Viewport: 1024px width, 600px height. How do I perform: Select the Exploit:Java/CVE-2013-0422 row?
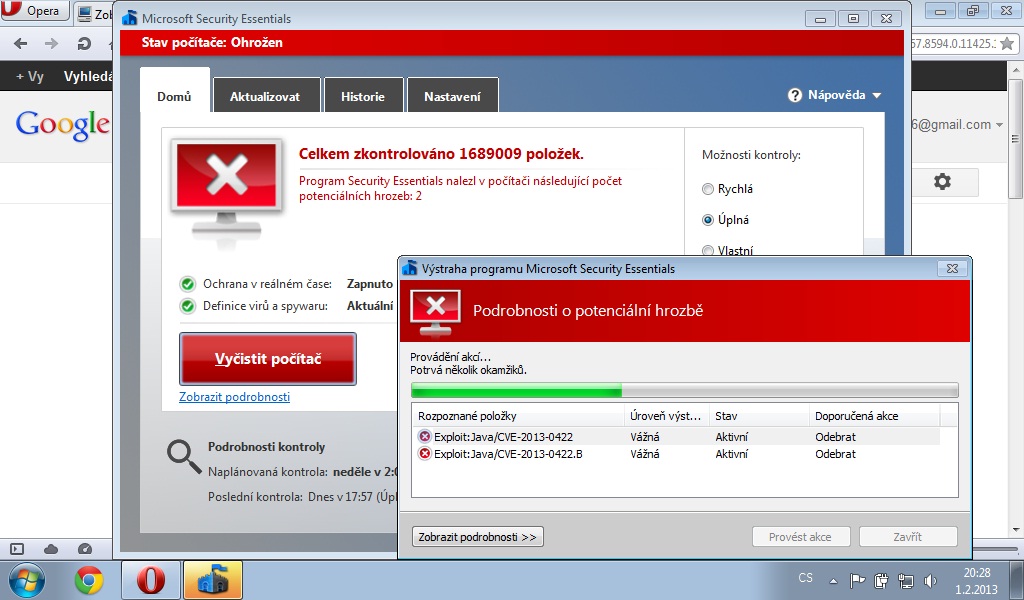[x=676, y=437]
